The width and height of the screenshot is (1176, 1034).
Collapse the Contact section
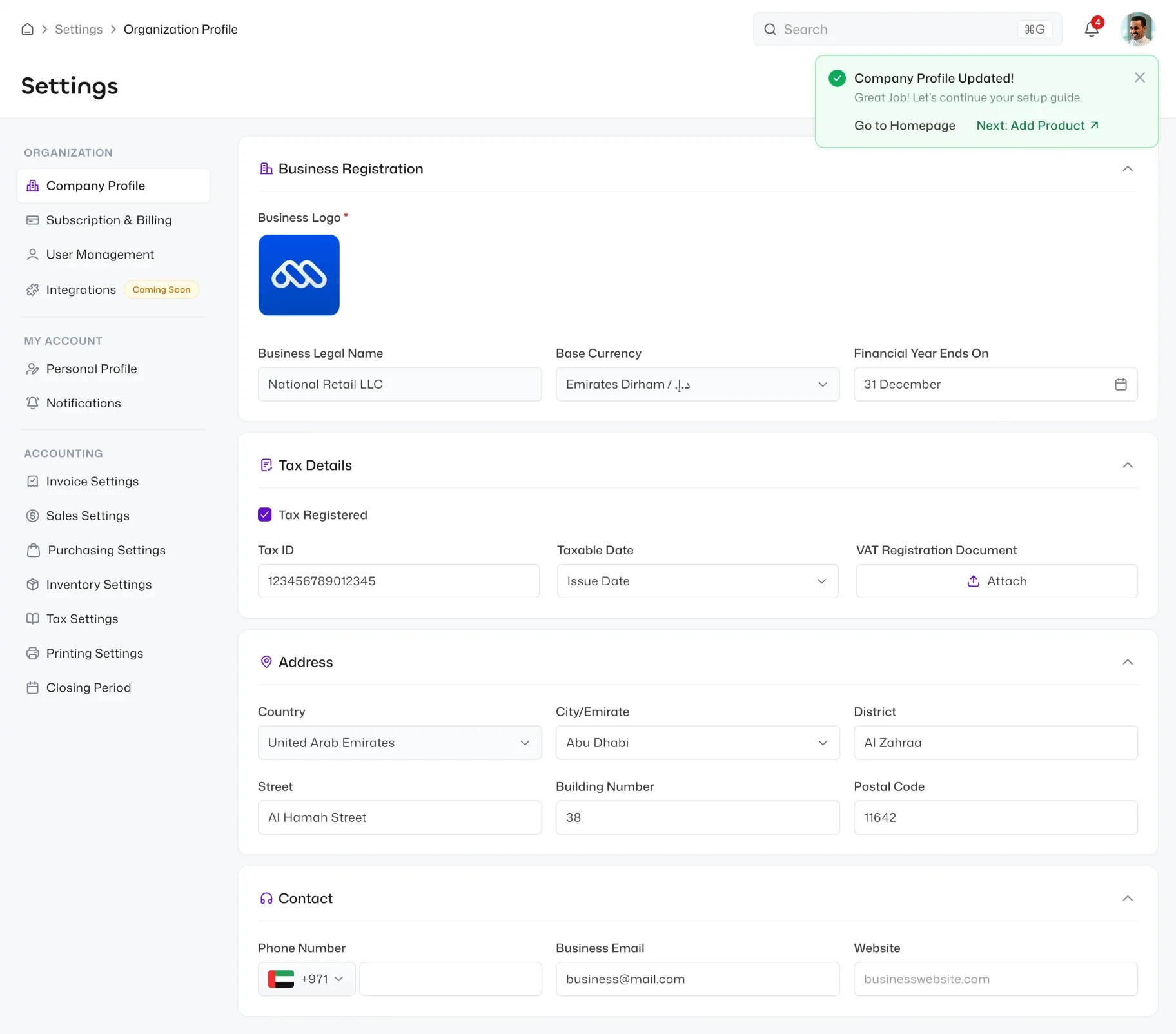pos(1128,899)
